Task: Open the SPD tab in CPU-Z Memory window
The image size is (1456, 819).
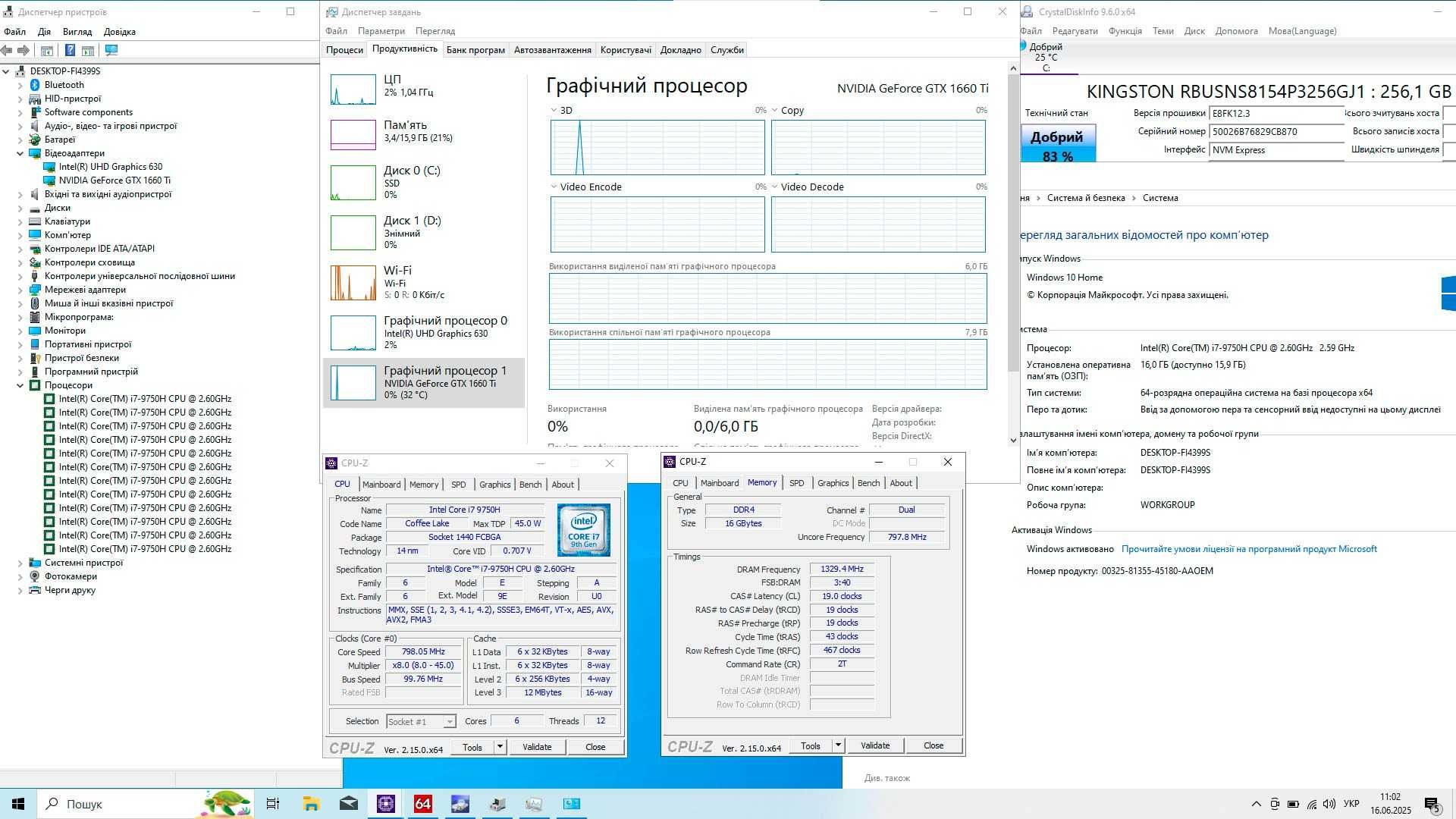Action: pos(796,483)
